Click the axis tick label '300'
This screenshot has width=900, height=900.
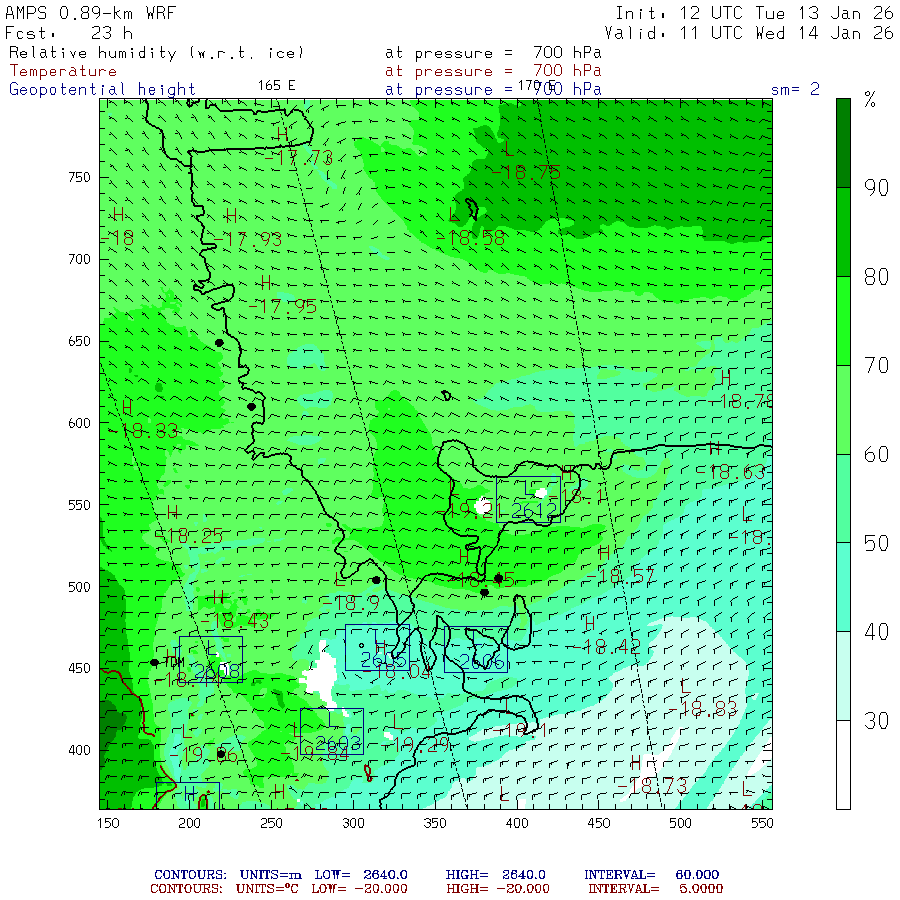pyautogui.click(x=354, y=823)
